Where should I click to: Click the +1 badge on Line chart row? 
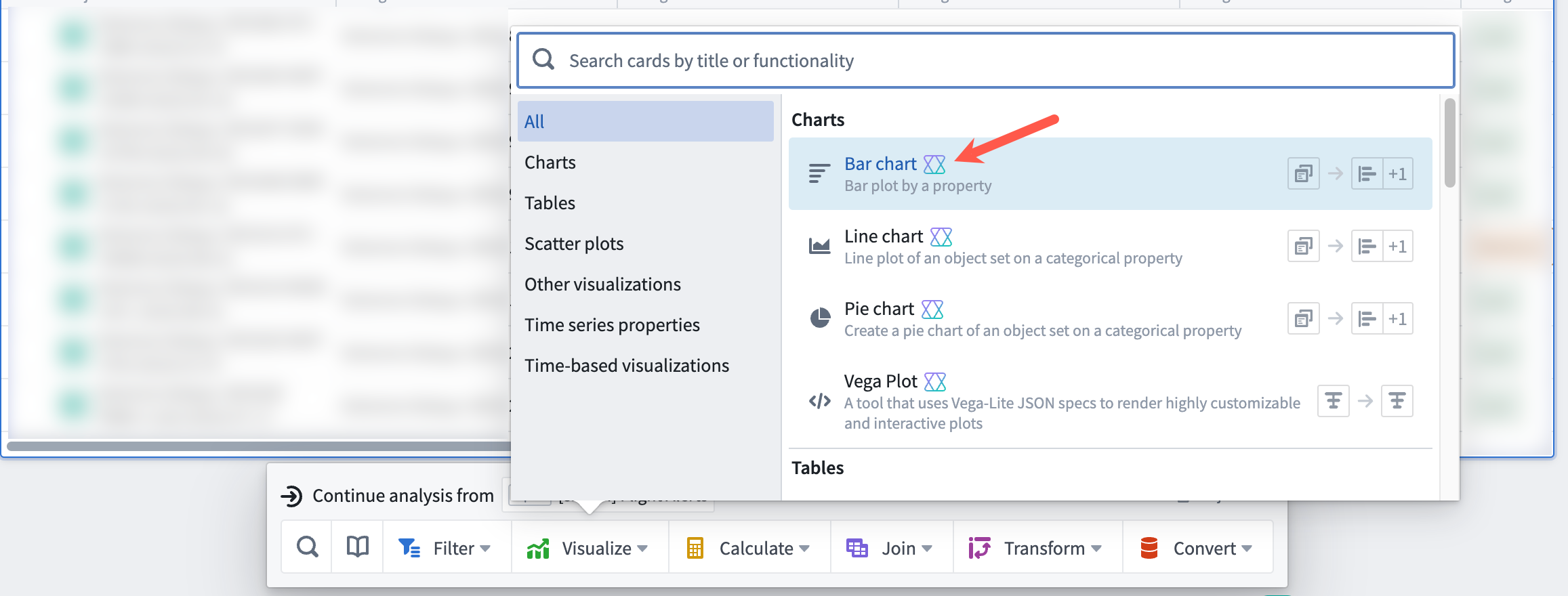[1398, 247]
